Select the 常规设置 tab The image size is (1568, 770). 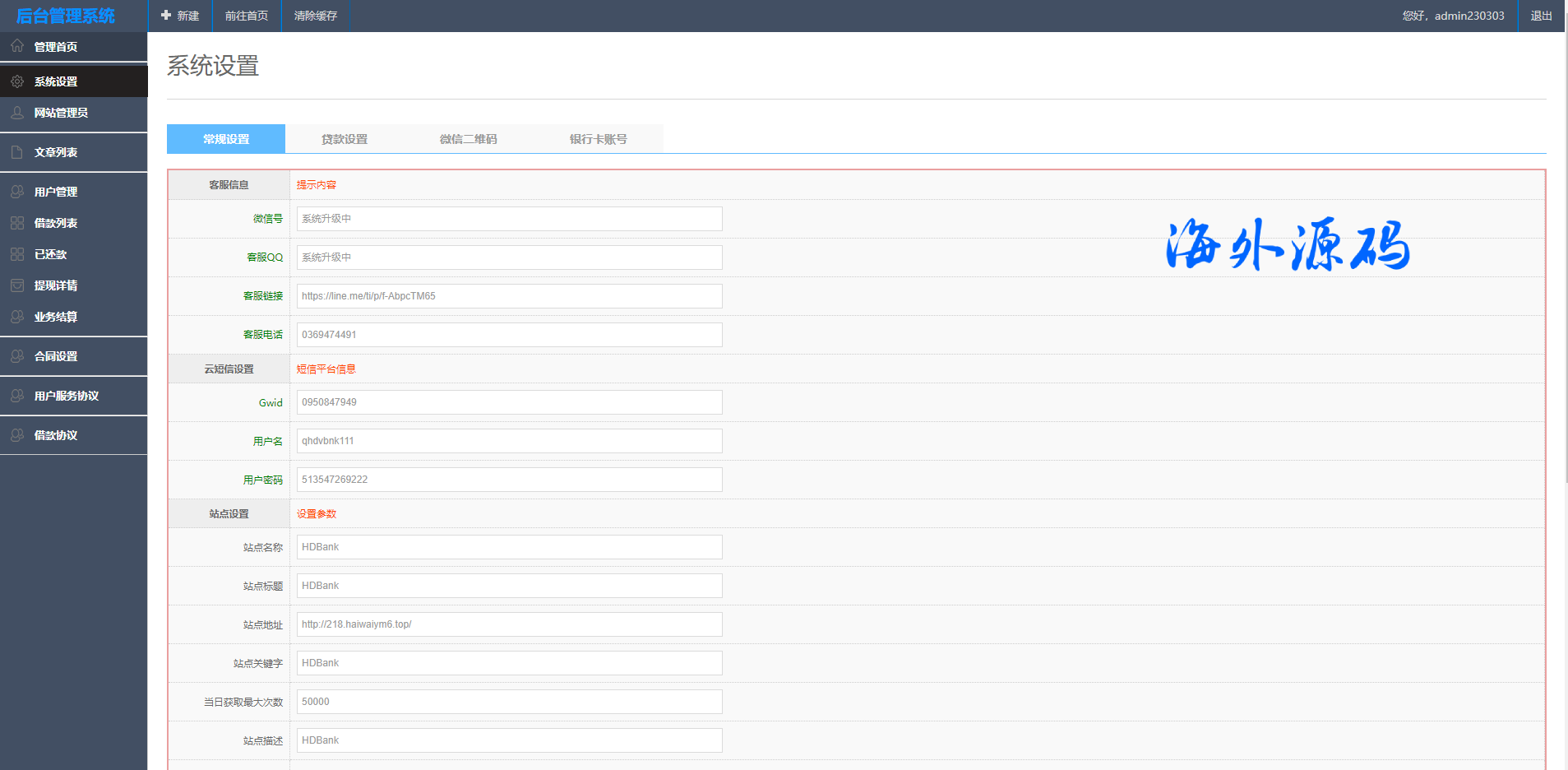226,139
